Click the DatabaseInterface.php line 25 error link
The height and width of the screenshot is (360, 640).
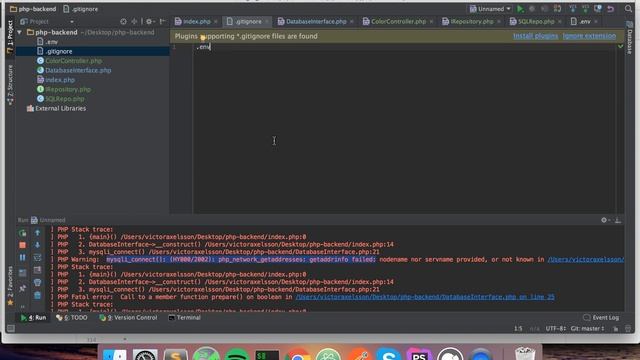click(x=425, y=297)
